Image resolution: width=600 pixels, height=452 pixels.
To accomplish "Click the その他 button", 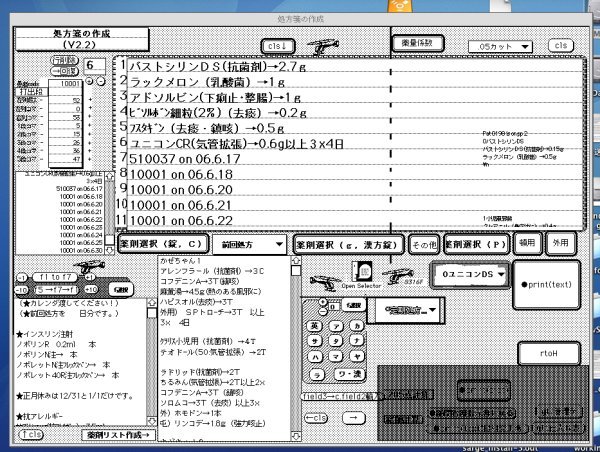I will [424, 245].
